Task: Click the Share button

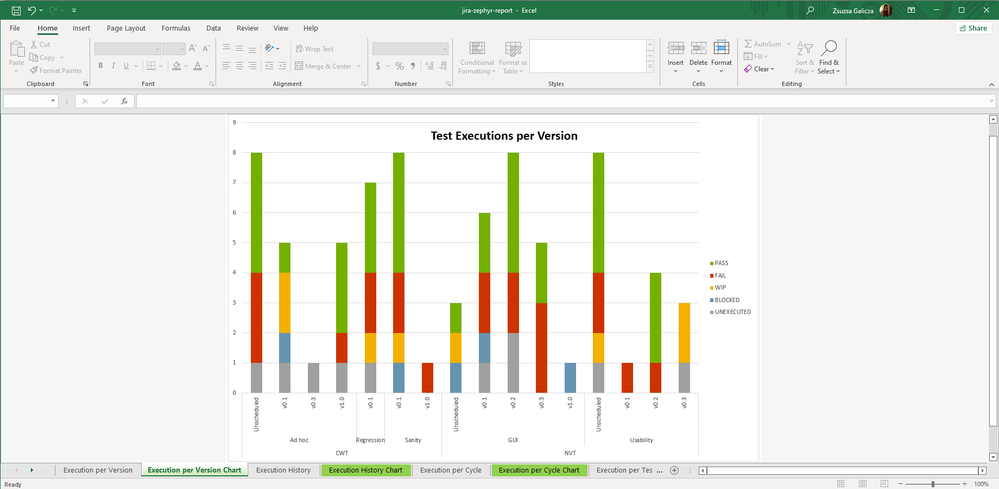Action: tap(972, 28)
